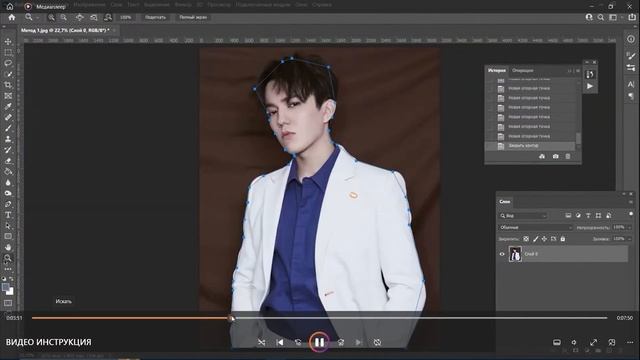Select the last highlighted history state

(530, 146)
